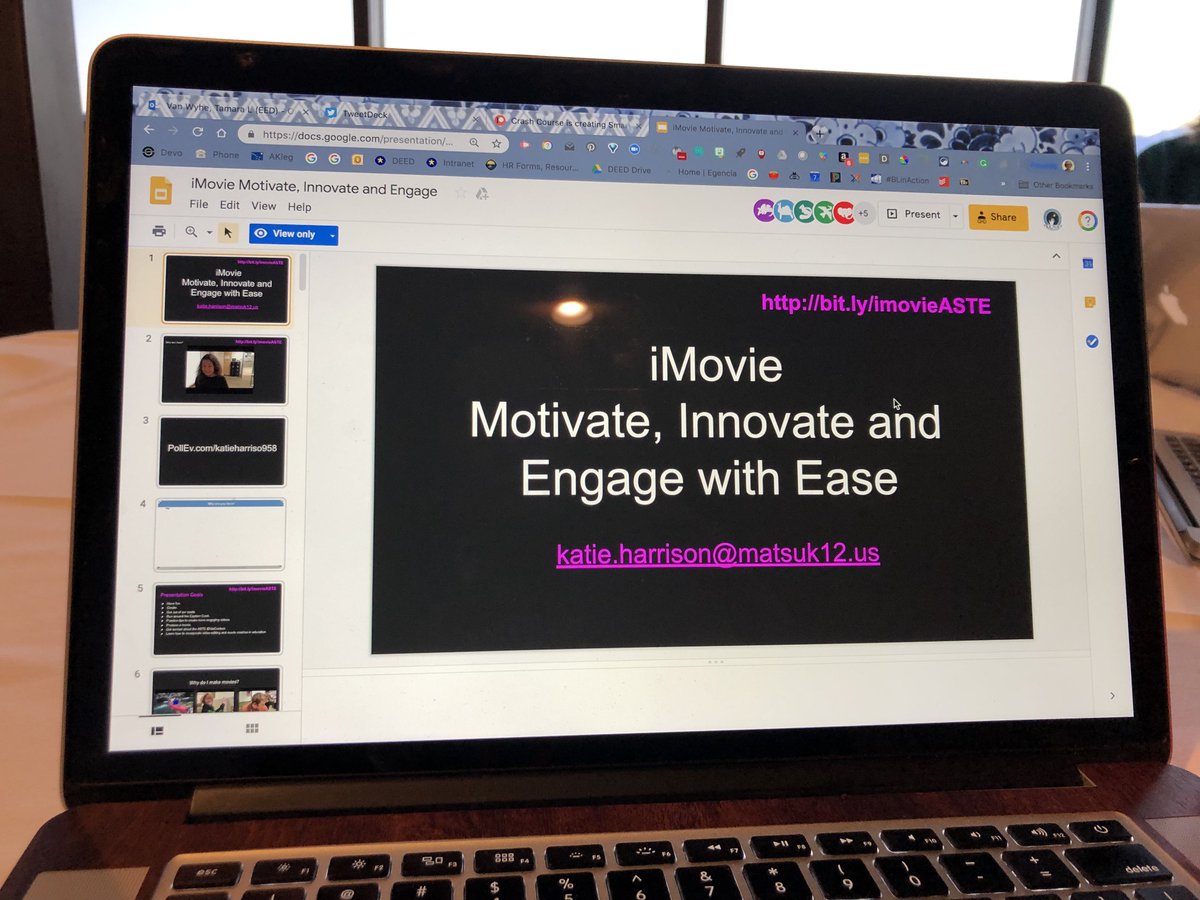Open the Intranet bookmark
Screen dimensions: 1200x900
(448, 162)
